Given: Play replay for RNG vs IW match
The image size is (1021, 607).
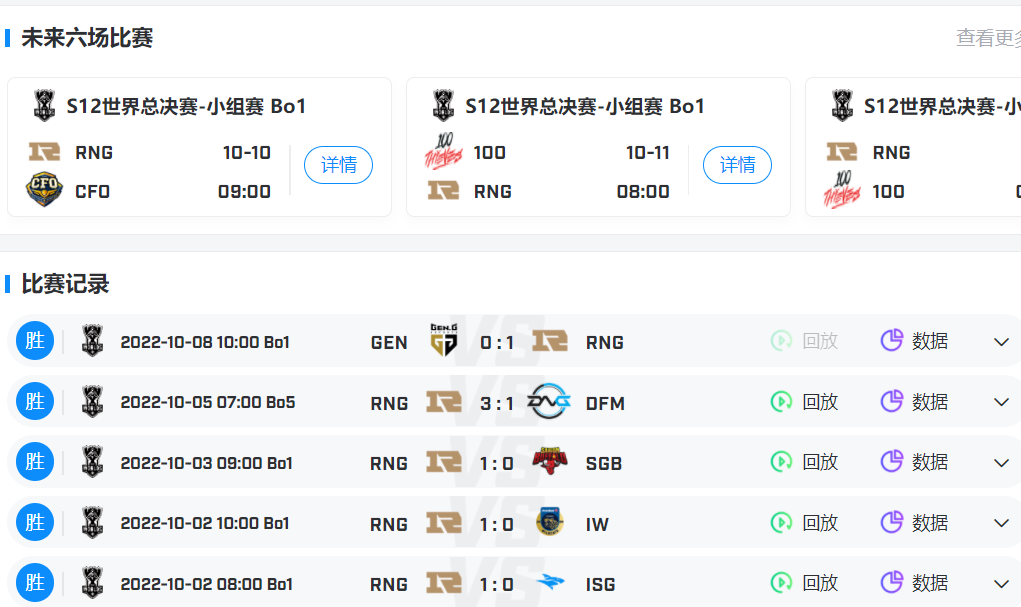Looking at the screenshot, I should [x=781, y=523].
